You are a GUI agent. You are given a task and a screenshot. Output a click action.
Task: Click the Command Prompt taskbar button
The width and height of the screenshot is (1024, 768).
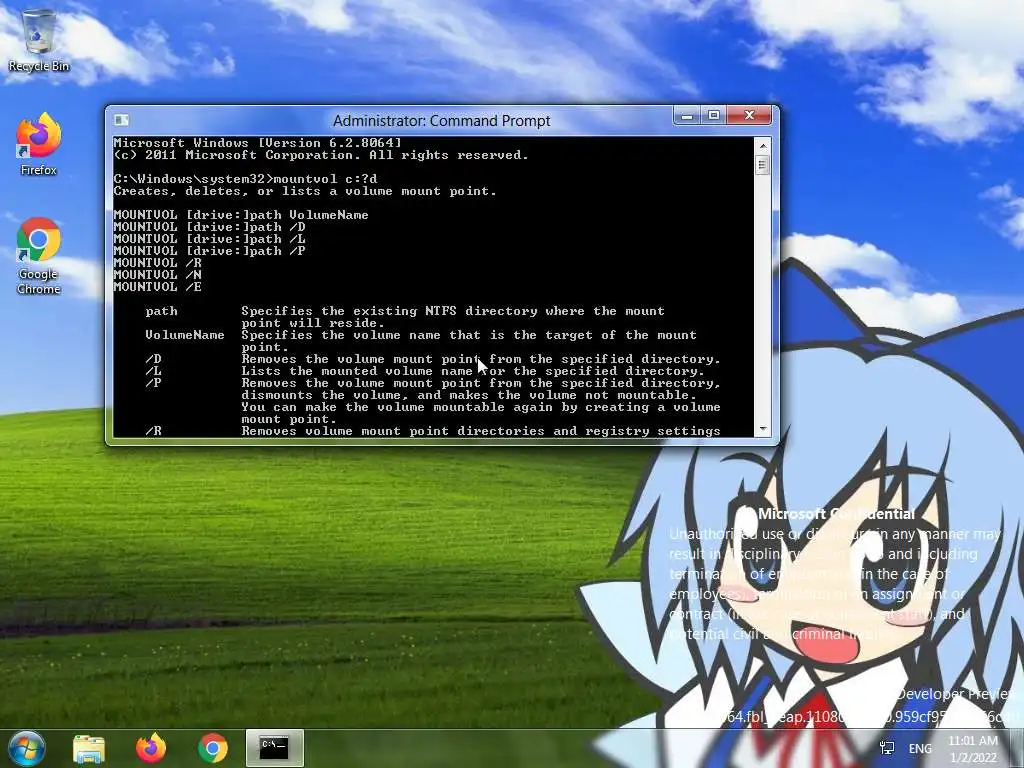[x=274, y=748]
